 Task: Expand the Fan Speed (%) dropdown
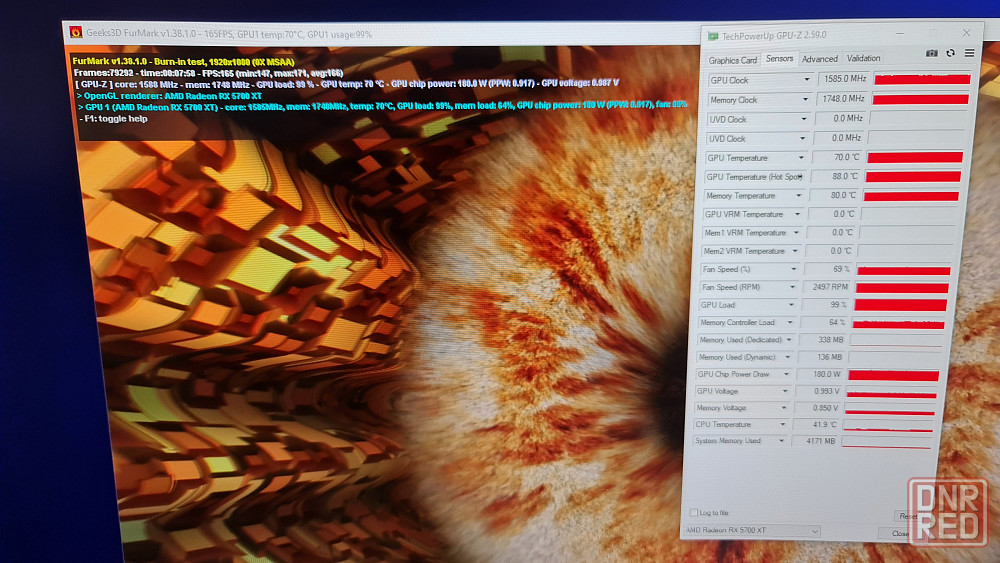click(x=793, y=269)
